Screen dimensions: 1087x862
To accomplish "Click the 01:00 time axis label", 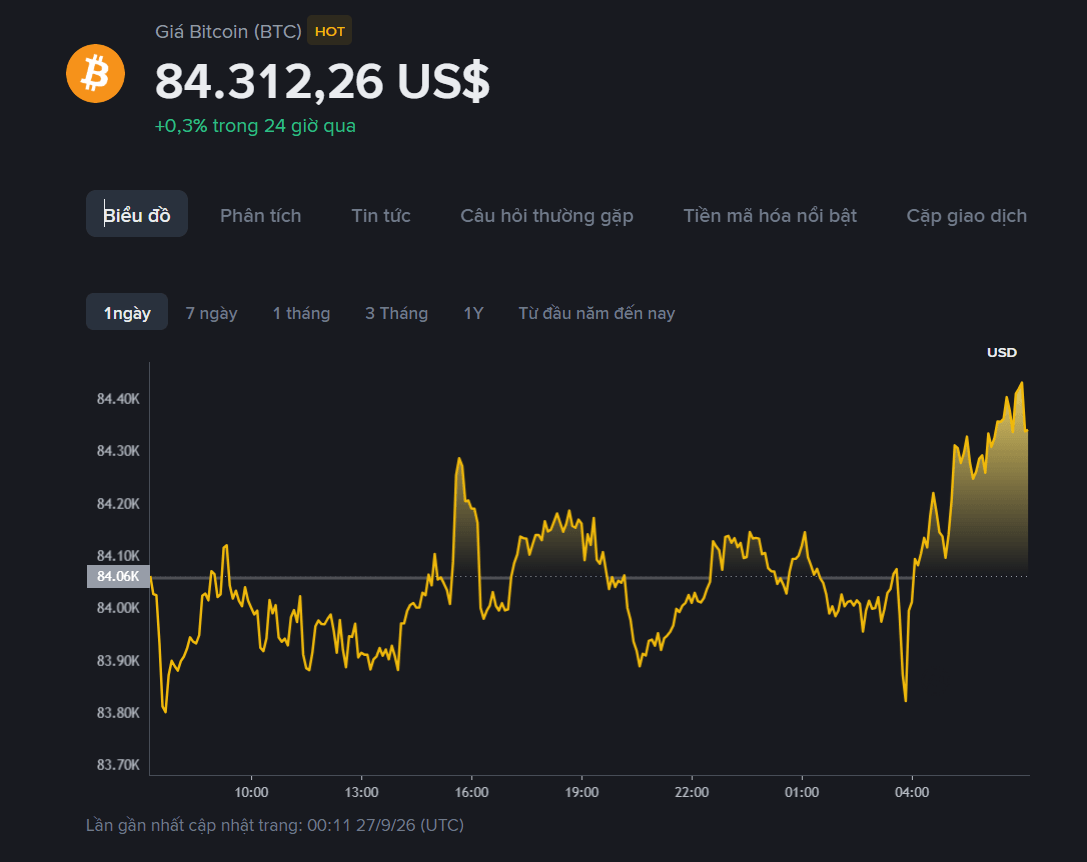I will [x=802, y=792].
